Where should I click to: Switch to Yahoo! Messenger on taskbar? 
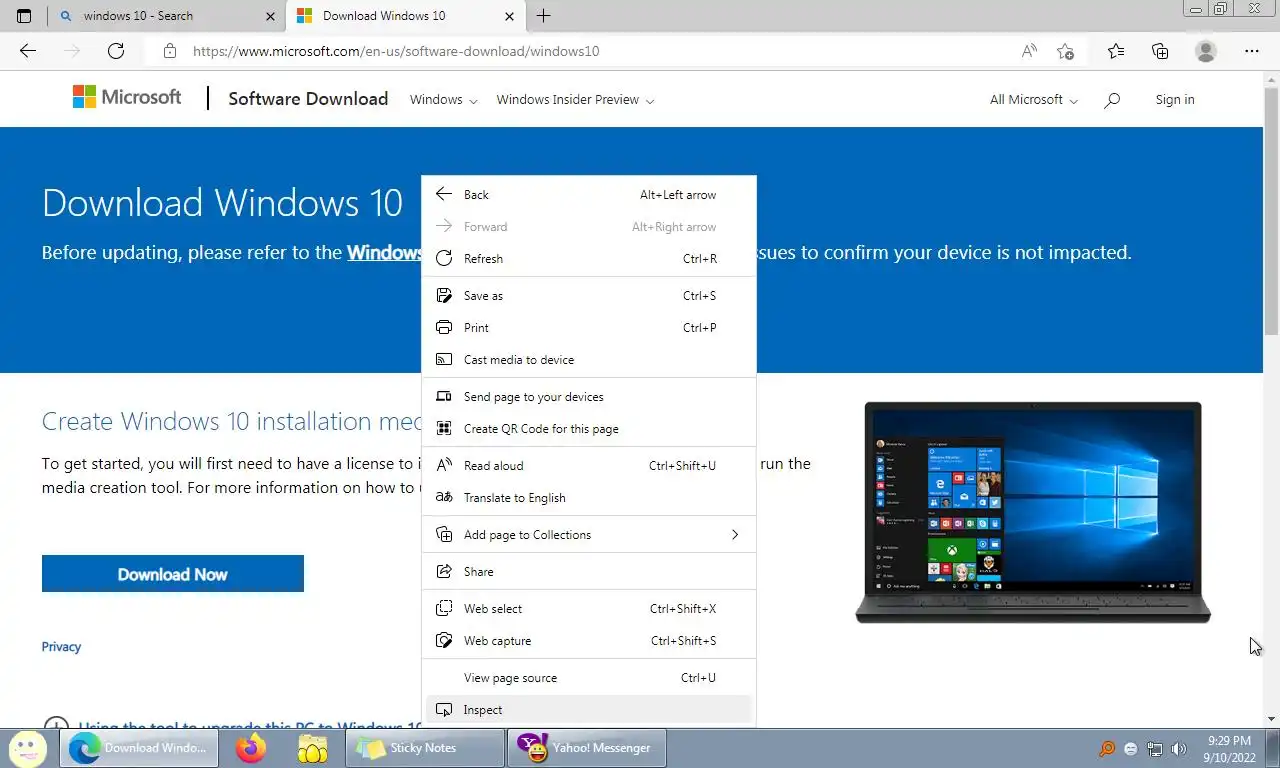587,748
